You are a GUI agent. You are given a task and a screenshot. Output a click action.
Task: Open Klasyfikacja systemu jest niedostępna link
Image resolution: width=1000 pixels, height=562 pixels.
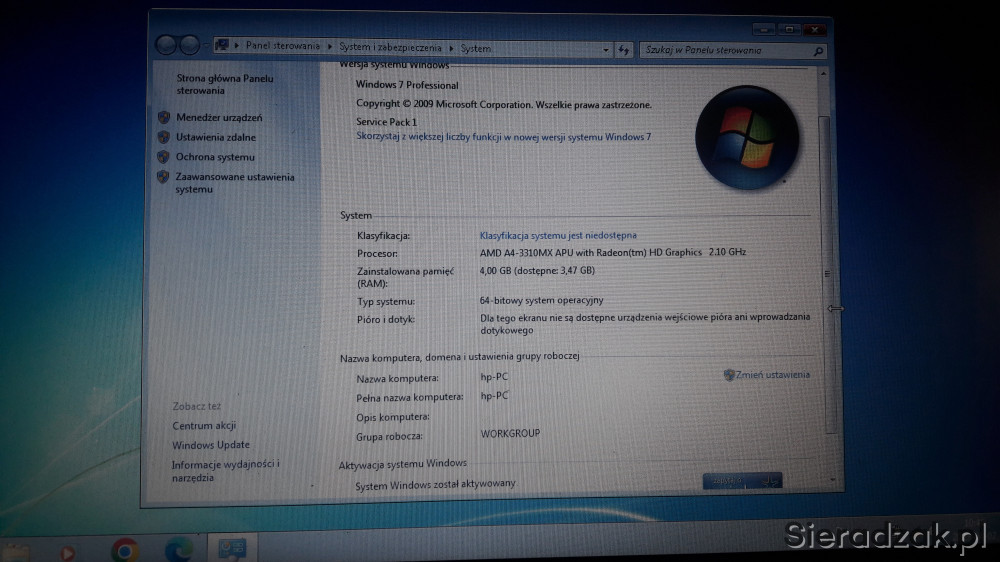(558, 235)
